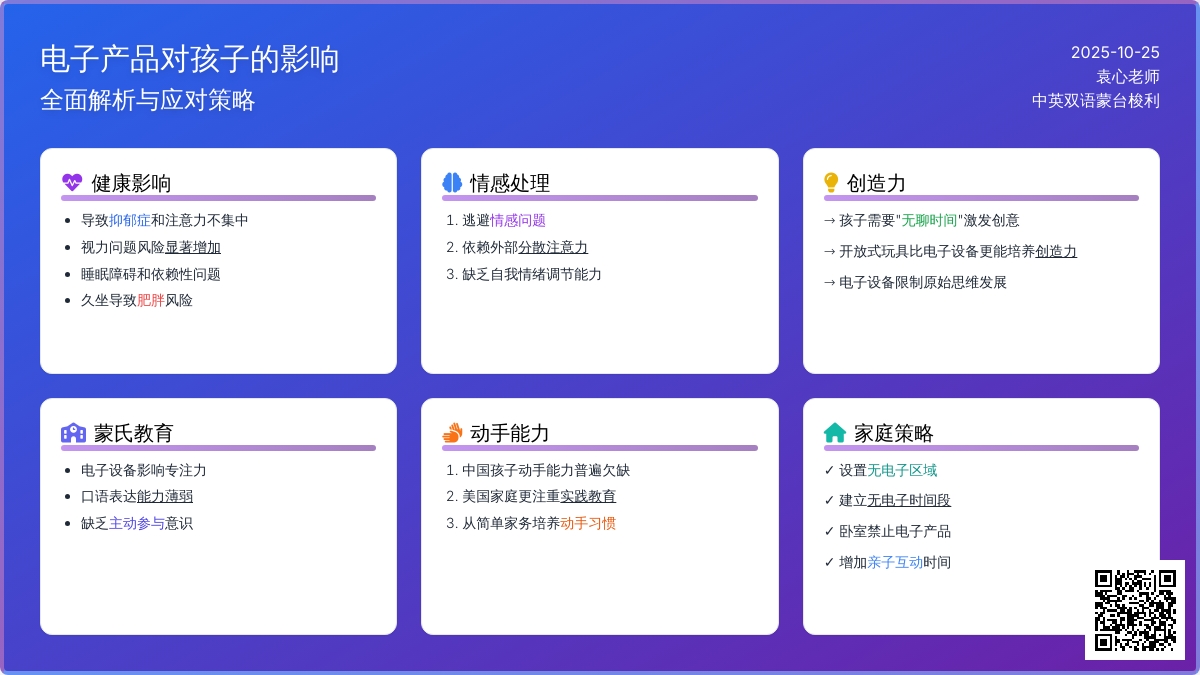Click the lightbulb icon beside 创造力
1200x675 pixels.
[831, 182]
